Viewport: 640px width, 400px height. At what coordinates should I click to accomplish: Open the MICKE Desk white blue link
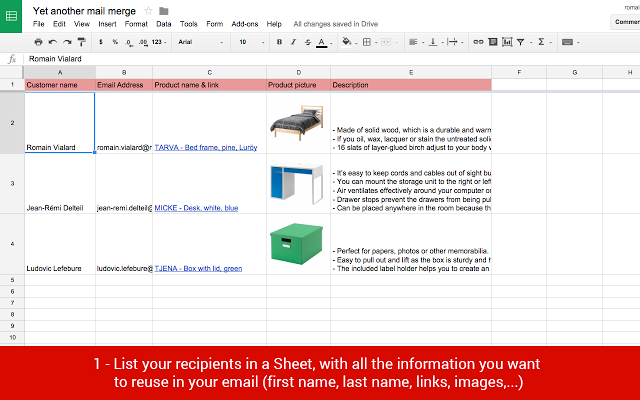coord(196,208)
